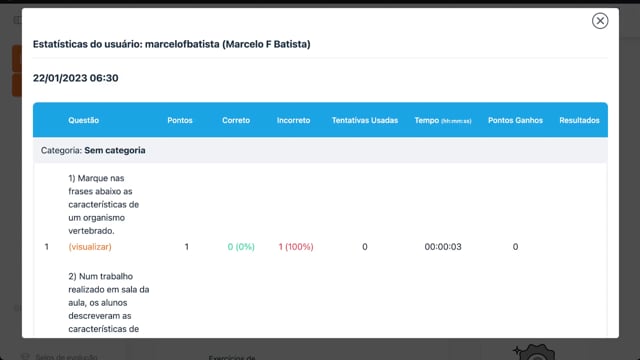Click the date 22/01/2023 06:30
This screenshot has height=360, width=640.
[76, 78]
